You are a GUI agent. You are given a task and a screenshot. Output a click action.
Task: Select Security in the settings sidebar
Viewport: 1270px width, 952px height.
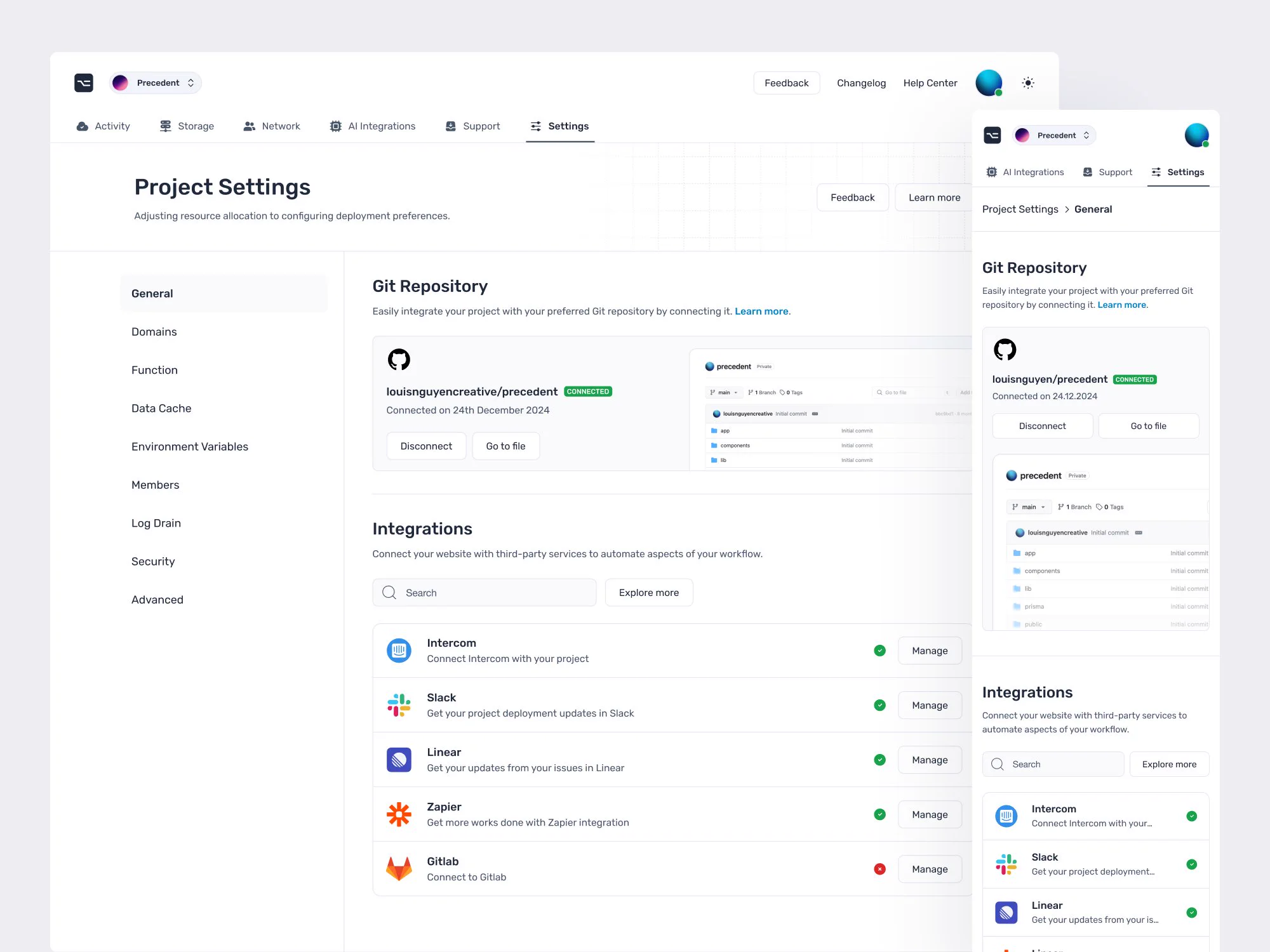click(153, 562)
